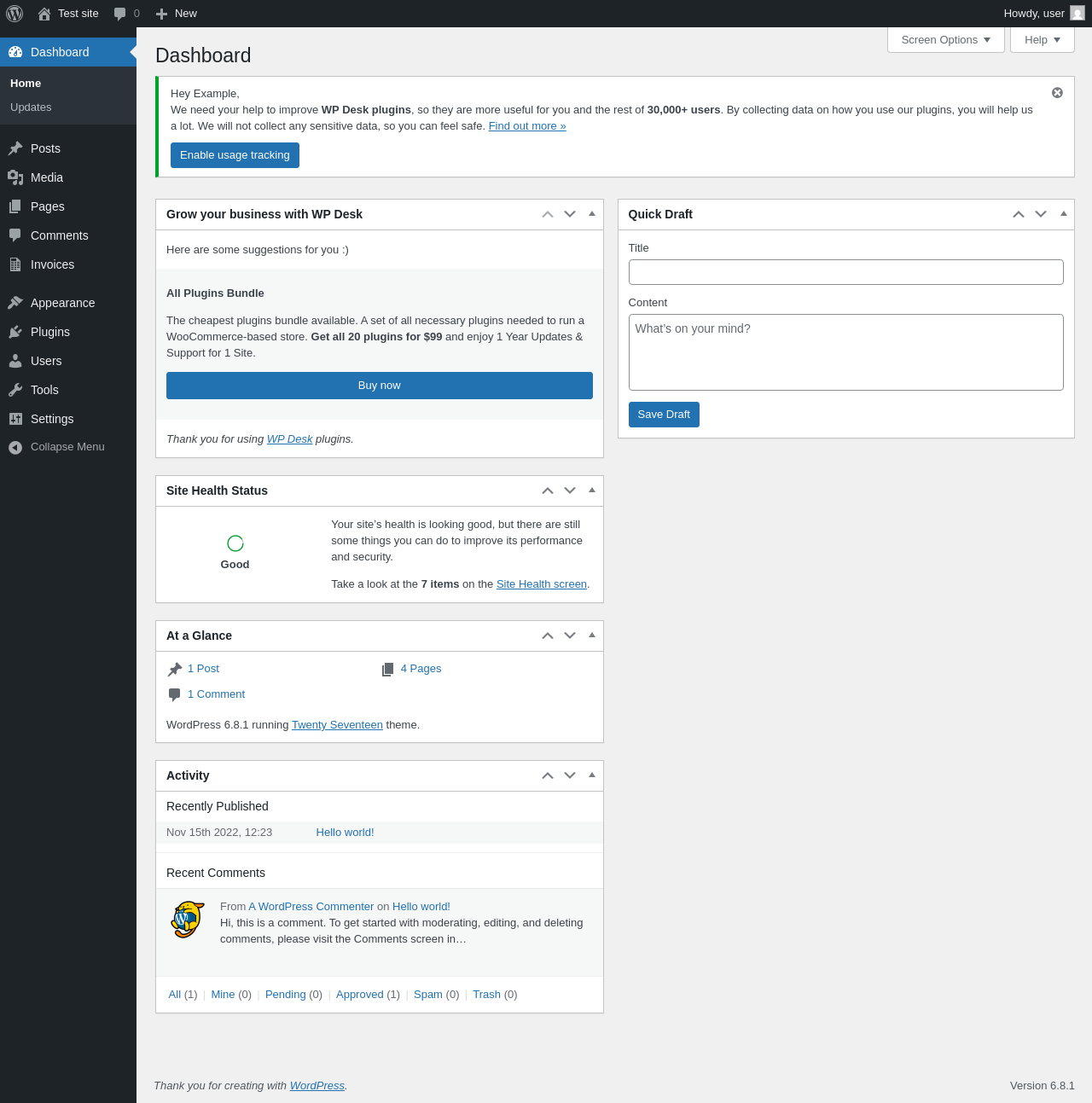Click the Appearance brush icon in sidebar

15,303
